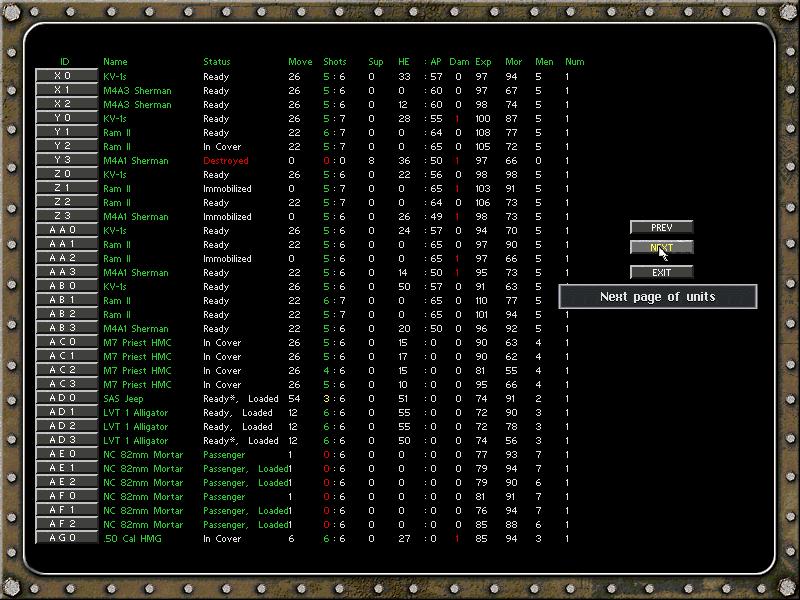This screenshot has height=600, width=800.
Task: Click Z 3 row Immobilized status
Action: point(227,217)
